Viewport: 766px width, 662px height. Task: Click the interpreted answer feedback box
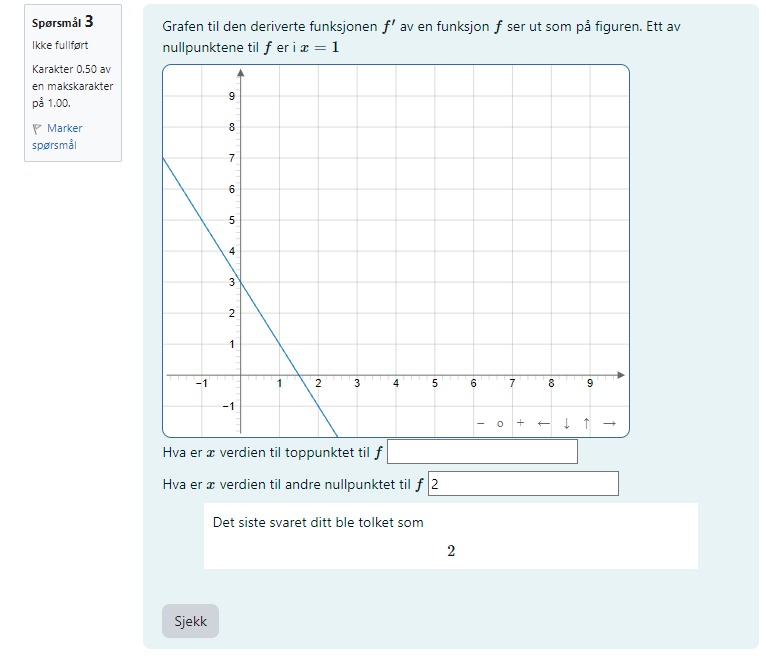coord(450,536)
